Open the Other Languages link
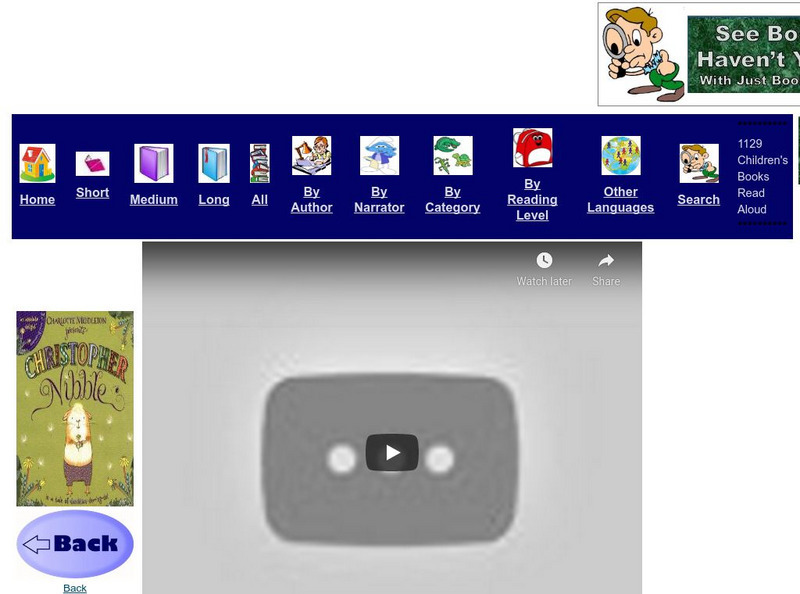The image size is (800, 594). point(620,200)
